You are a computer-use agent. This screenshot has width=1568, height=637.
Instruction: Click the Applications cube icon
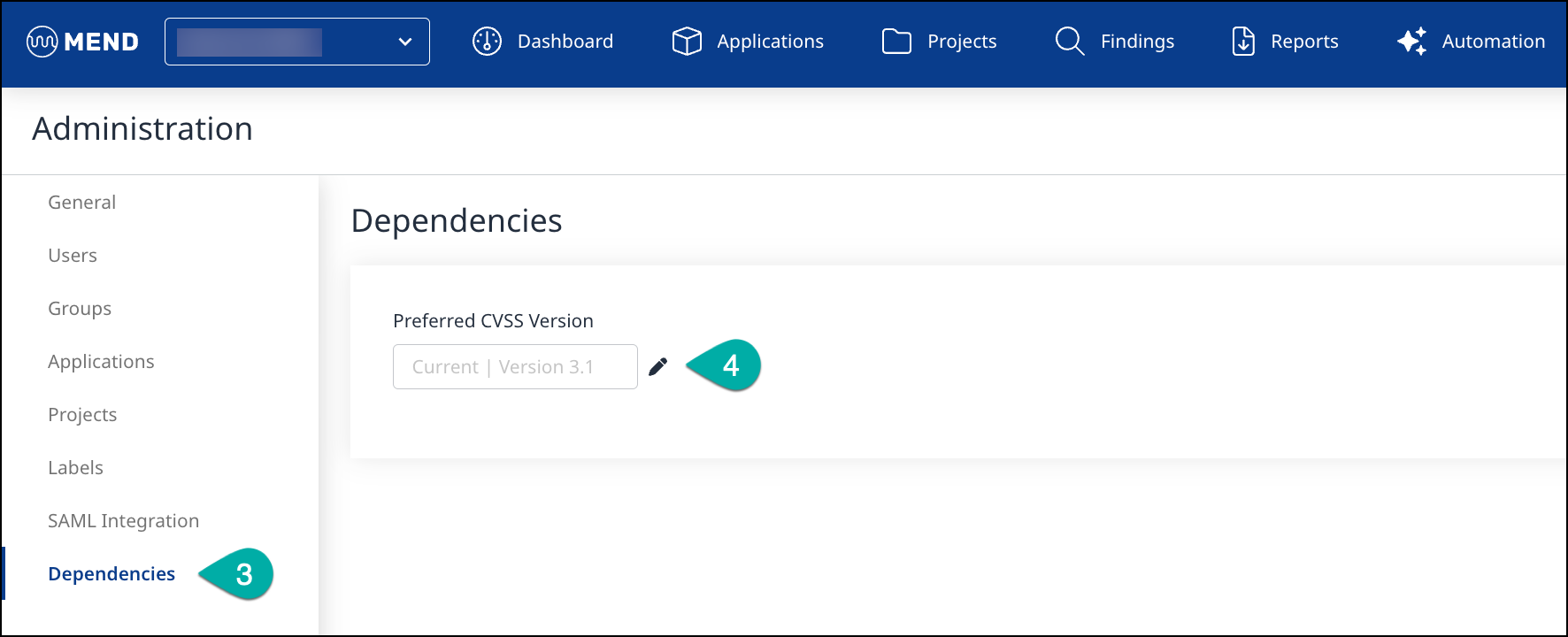click(687, 42)
